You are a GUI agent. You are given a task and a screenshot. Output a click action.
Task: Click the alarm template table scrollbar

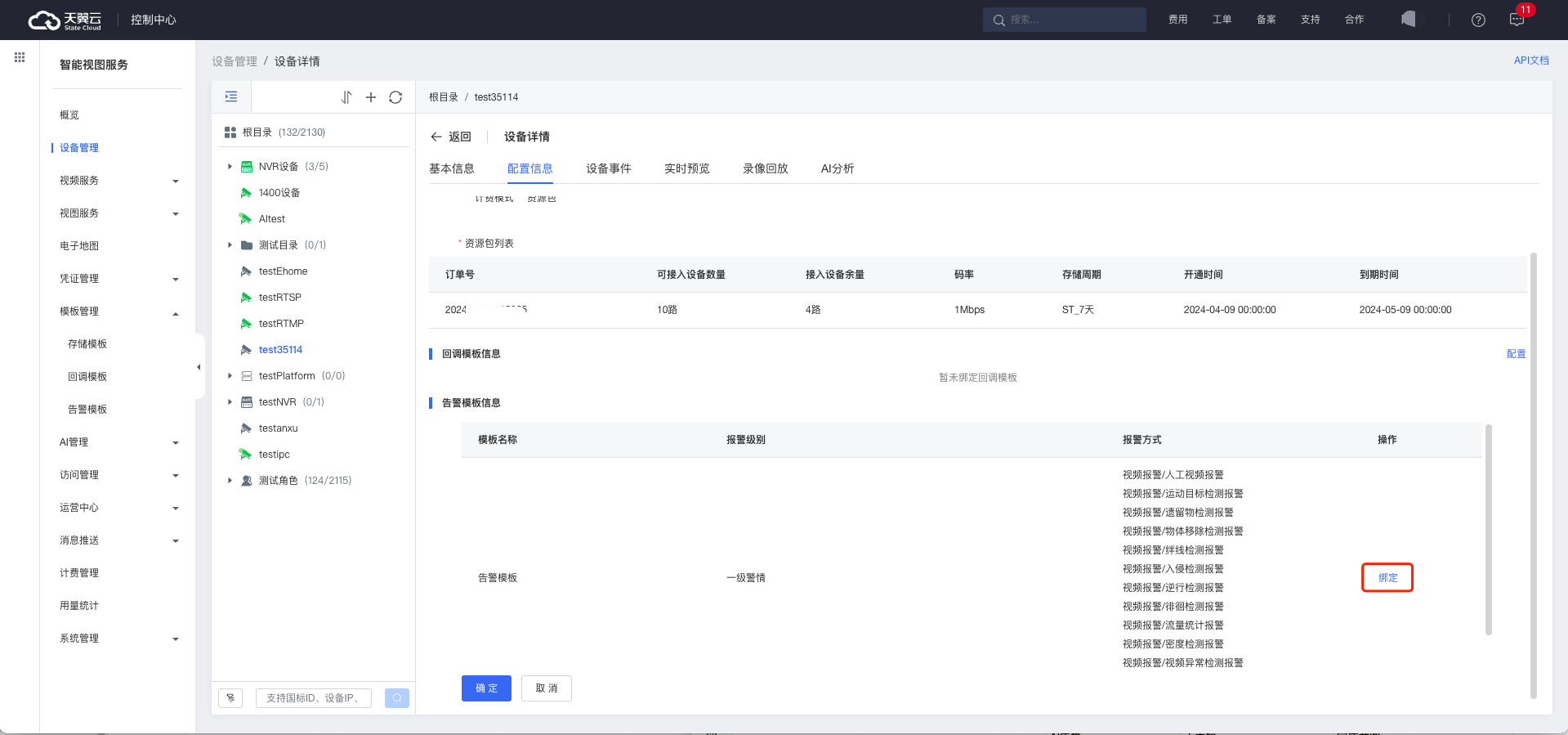tap(1489, 529)
